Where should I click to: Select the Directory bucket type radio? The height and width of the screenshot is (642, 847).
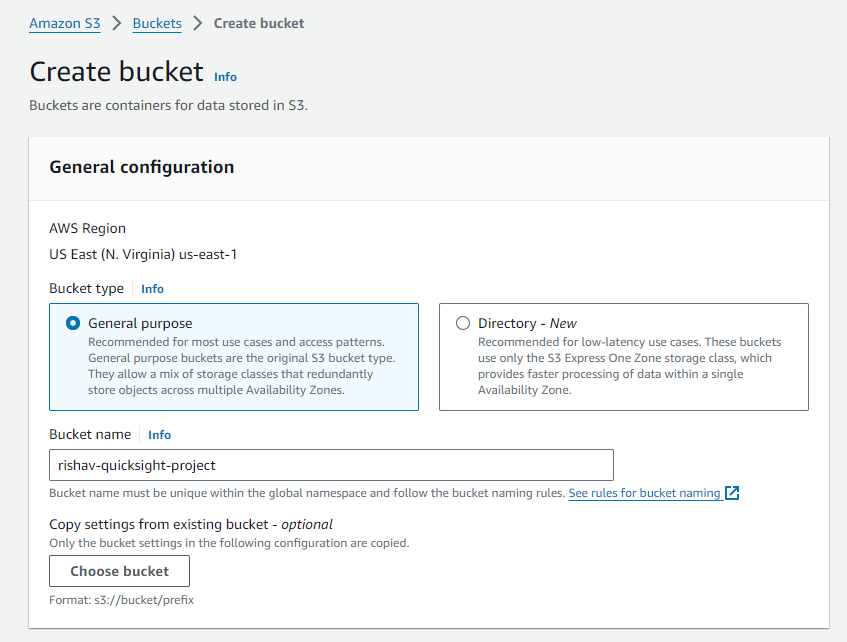click(x=463, y=323)
